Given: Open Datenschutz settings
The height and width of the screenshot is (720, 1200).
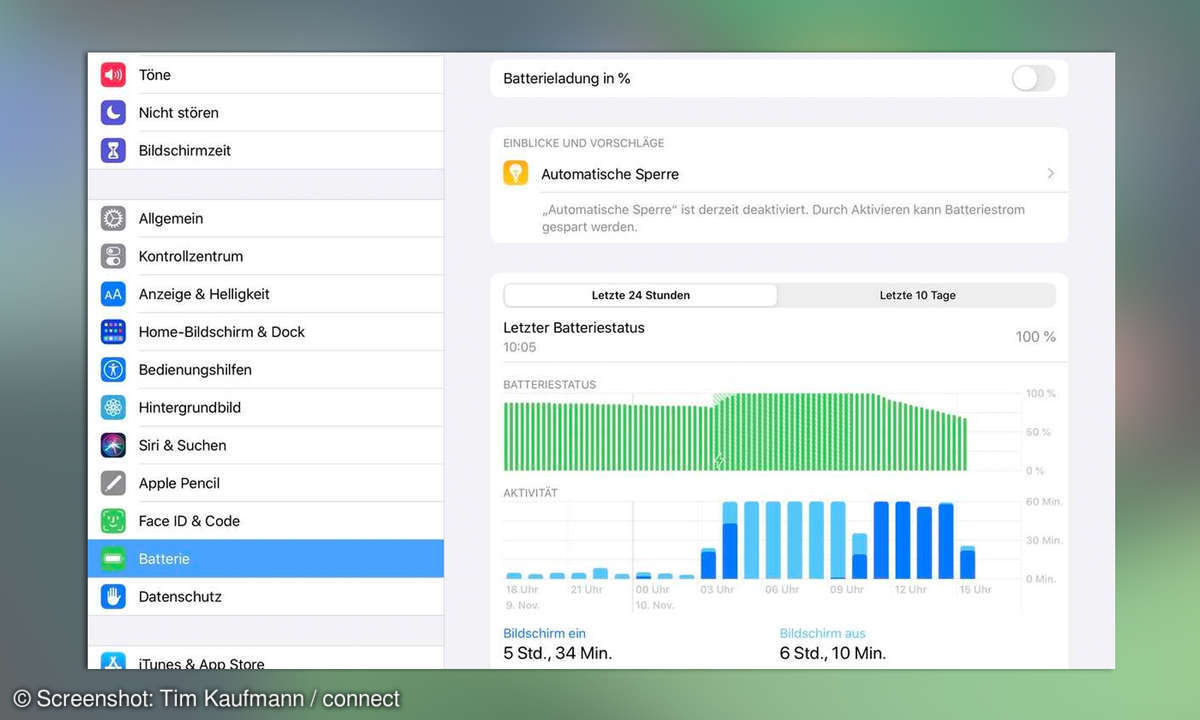Looking at the screenshot, I should pos(266,596).
